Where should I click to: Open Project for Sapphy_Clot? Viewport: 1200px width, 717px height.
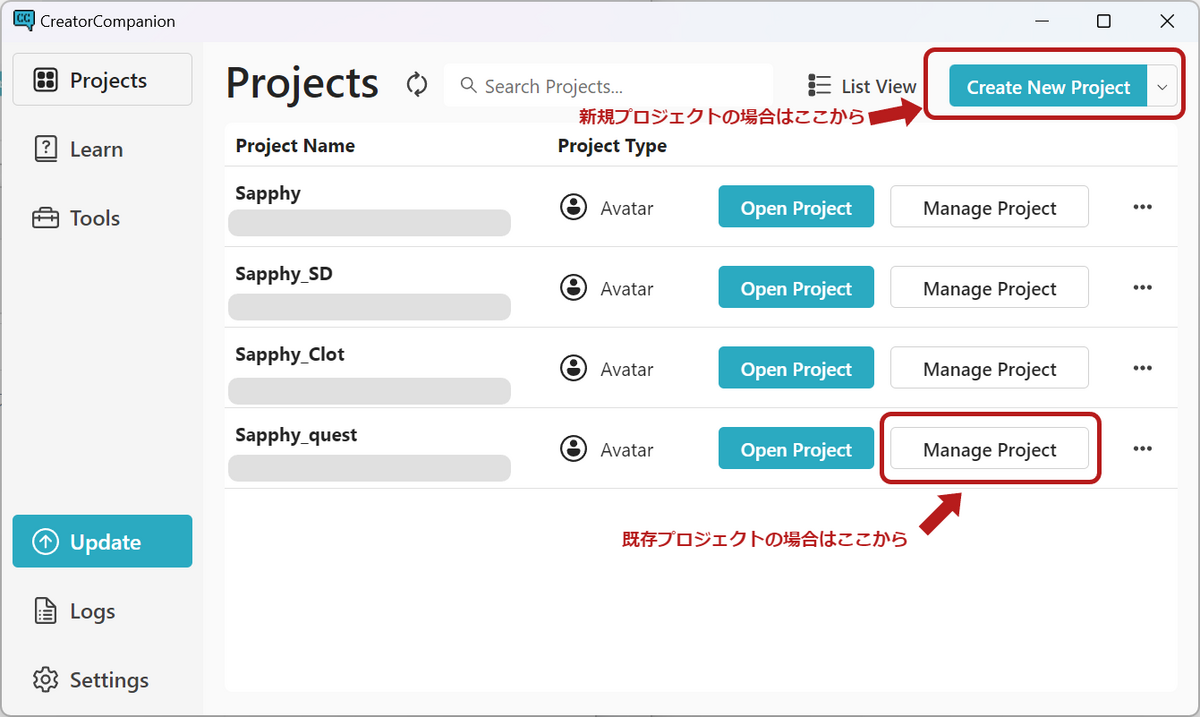pyautogui.click(x=796, y=369)
